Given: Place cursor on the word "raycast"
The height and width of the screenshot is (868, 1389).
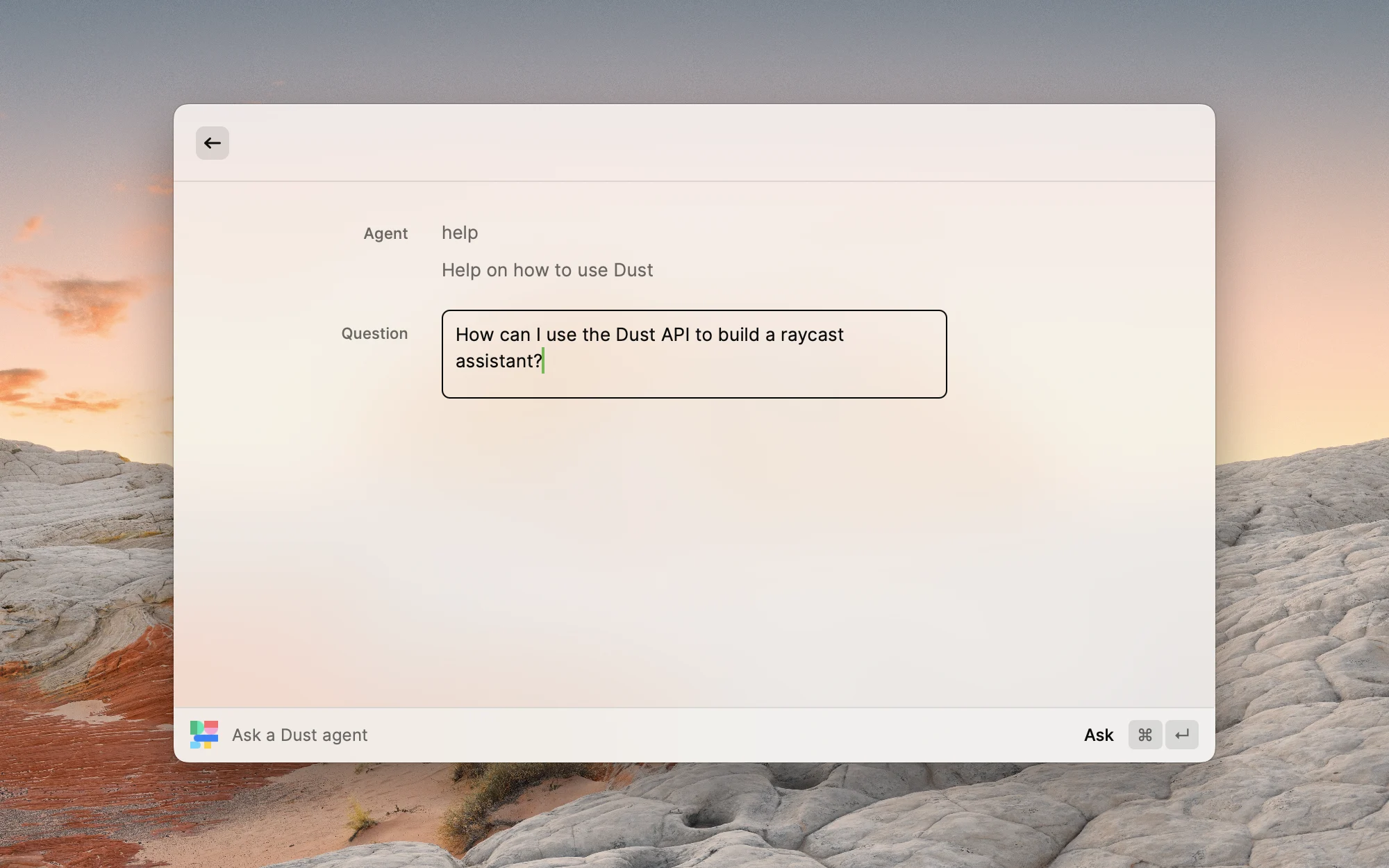Looking at the screenshot, I should 812,335.
